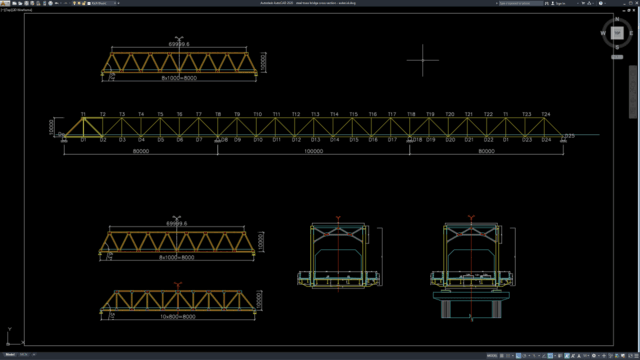Click the Sign In button
Image resolution: width=640 pixels, height=360 pixels.
click(558, 3)
